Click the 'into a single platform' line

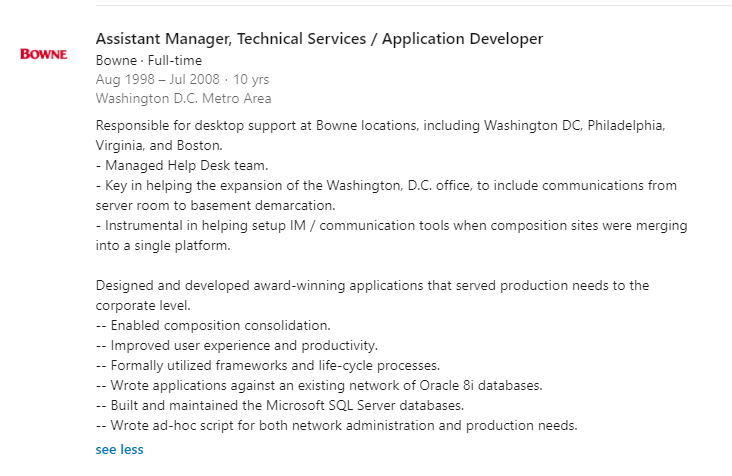[x=163, y=245]
